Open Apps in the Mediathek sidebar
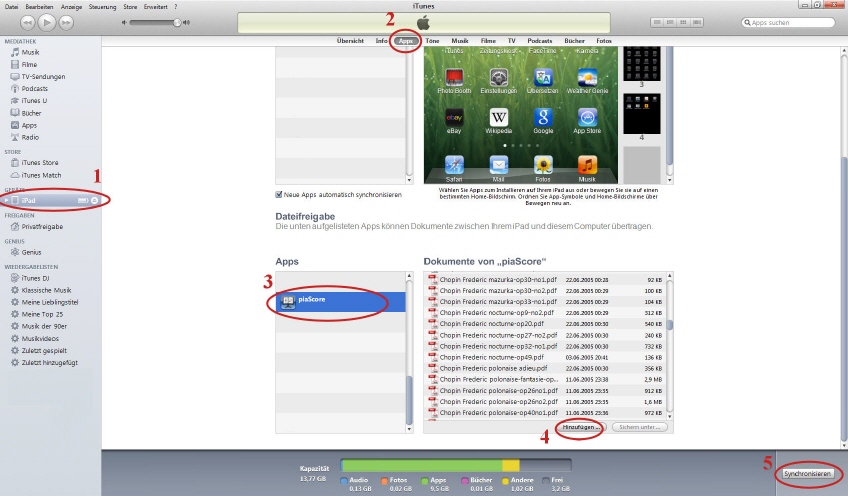Image resolution: width=848 pixels, height=496 pixels. point(29,125)
